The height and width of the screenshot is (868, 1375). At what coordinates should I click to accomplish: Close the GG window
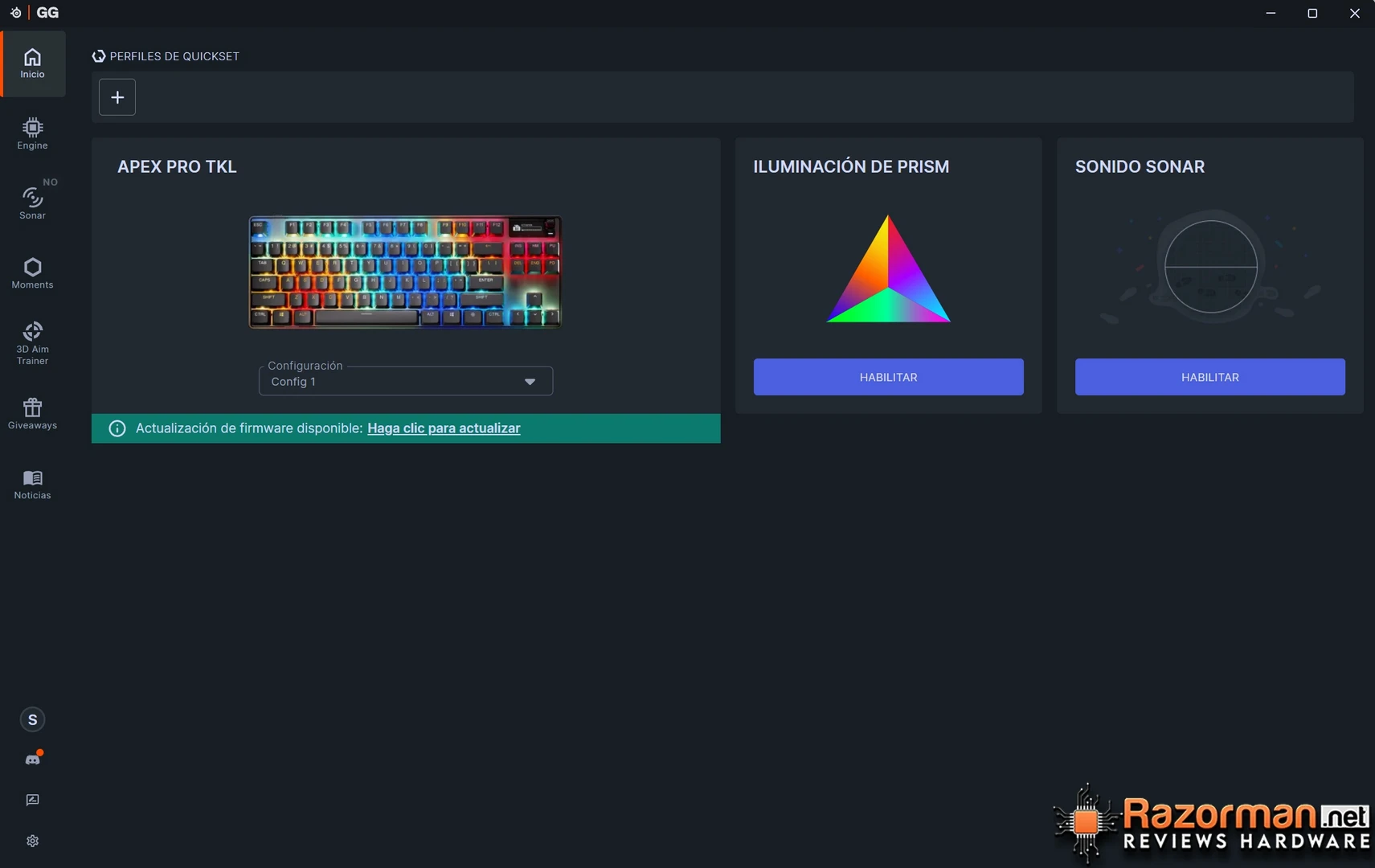click(1354, 13)
